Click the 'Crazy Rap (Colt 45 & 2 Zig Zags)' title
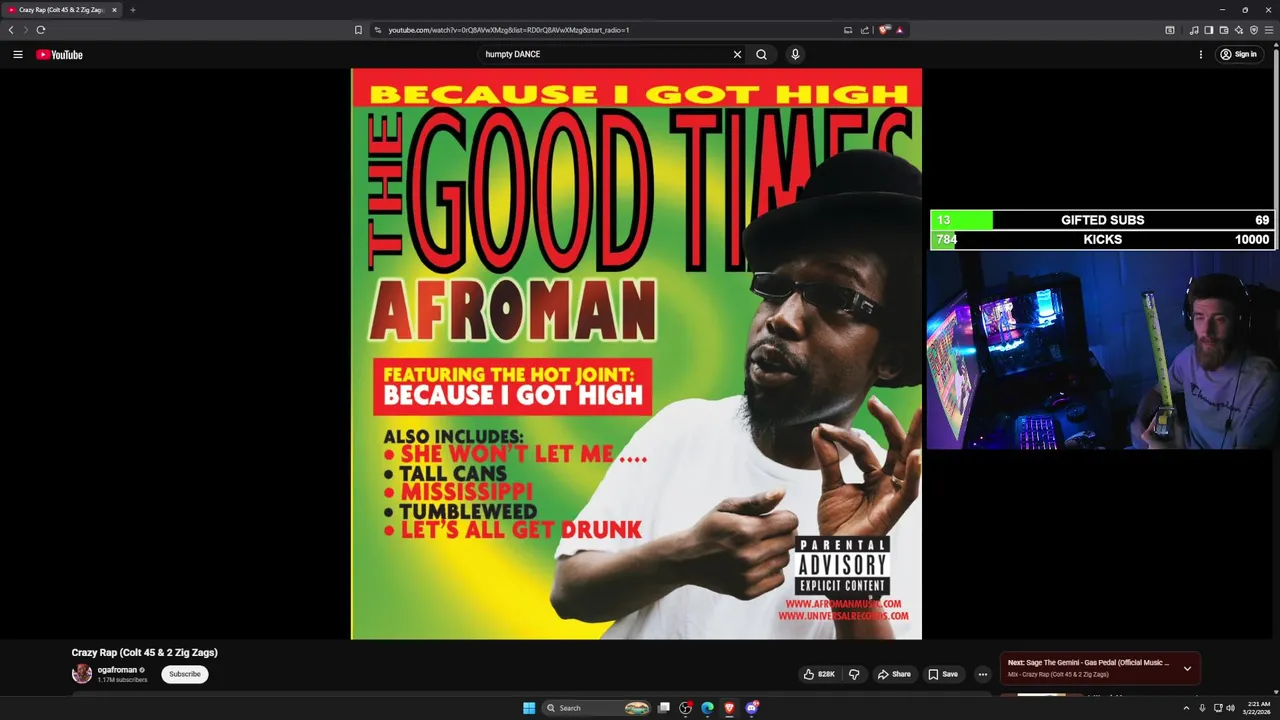 point(144,653)
